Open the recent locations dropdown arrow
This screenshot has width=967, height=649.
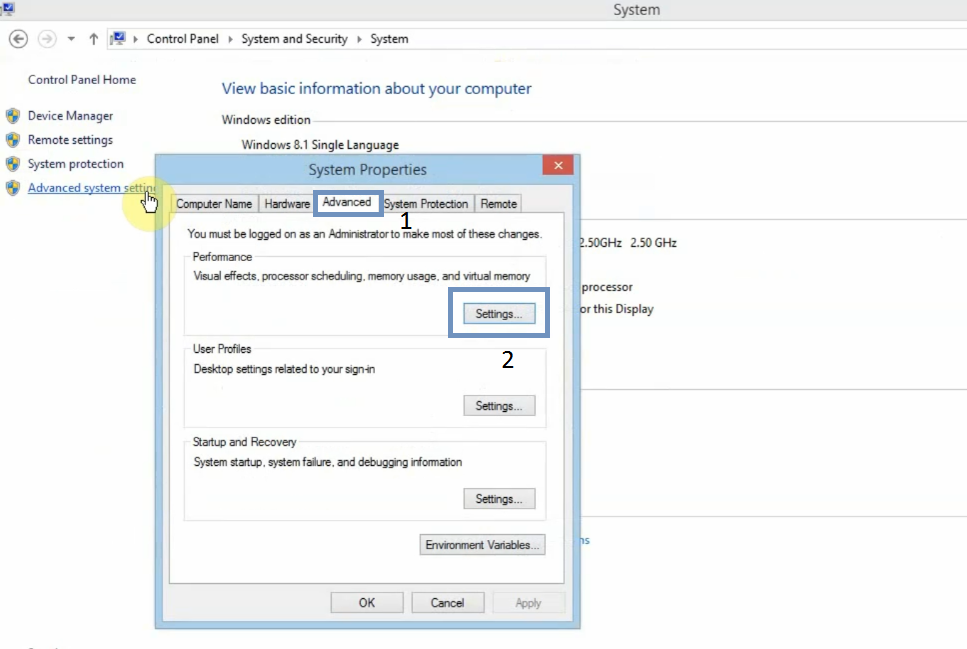coord(72,39)
